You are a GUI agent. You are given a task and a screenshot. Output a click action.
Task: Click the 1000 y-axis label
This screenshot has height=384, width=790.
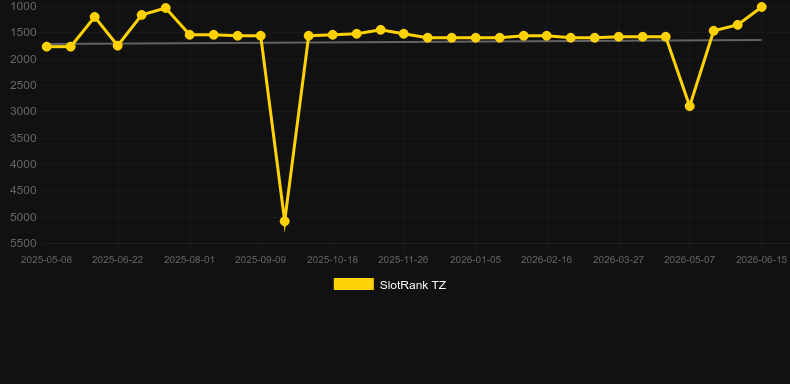point(24,7)
